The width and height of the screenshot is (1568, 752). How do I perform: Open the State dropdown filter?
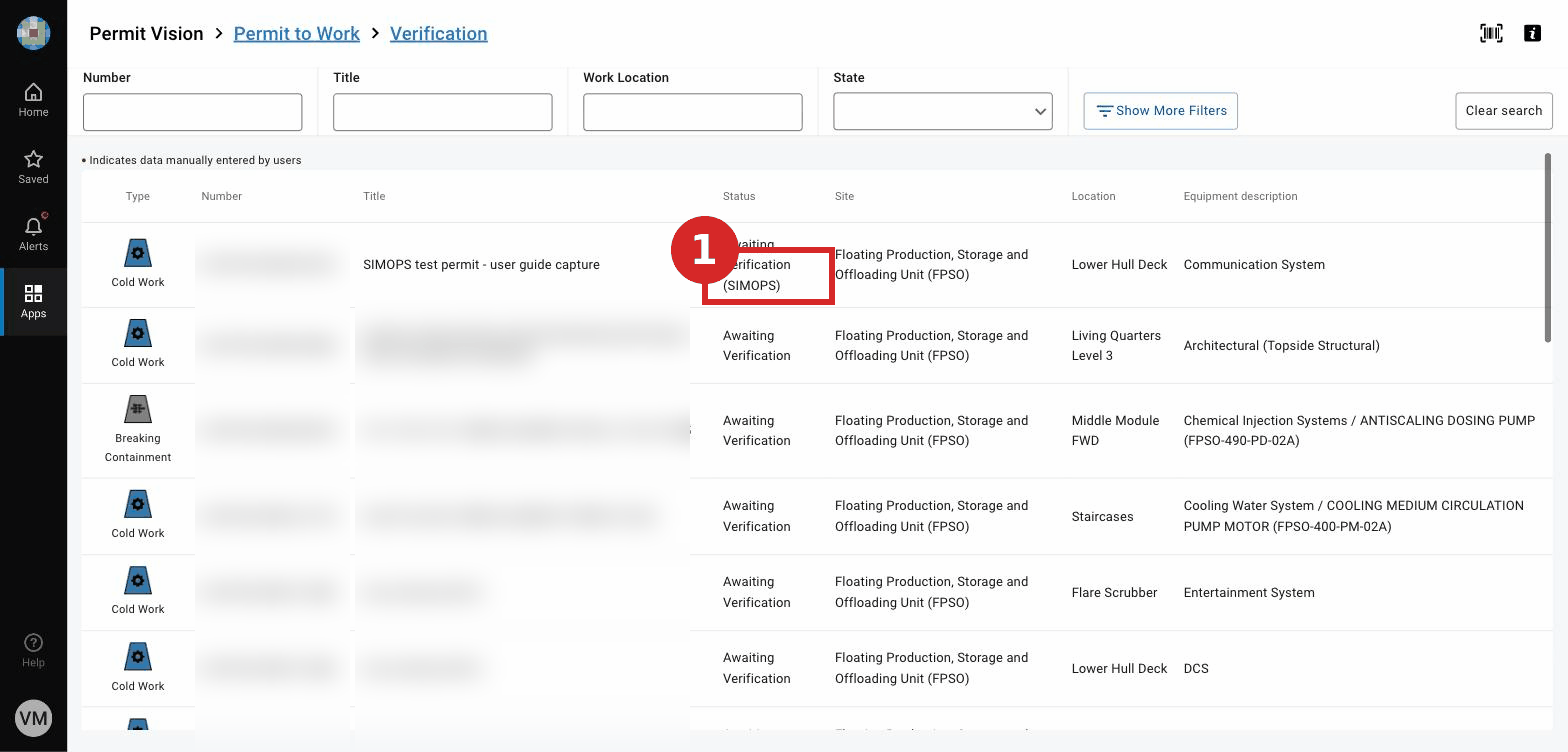[x=943, y=112]
